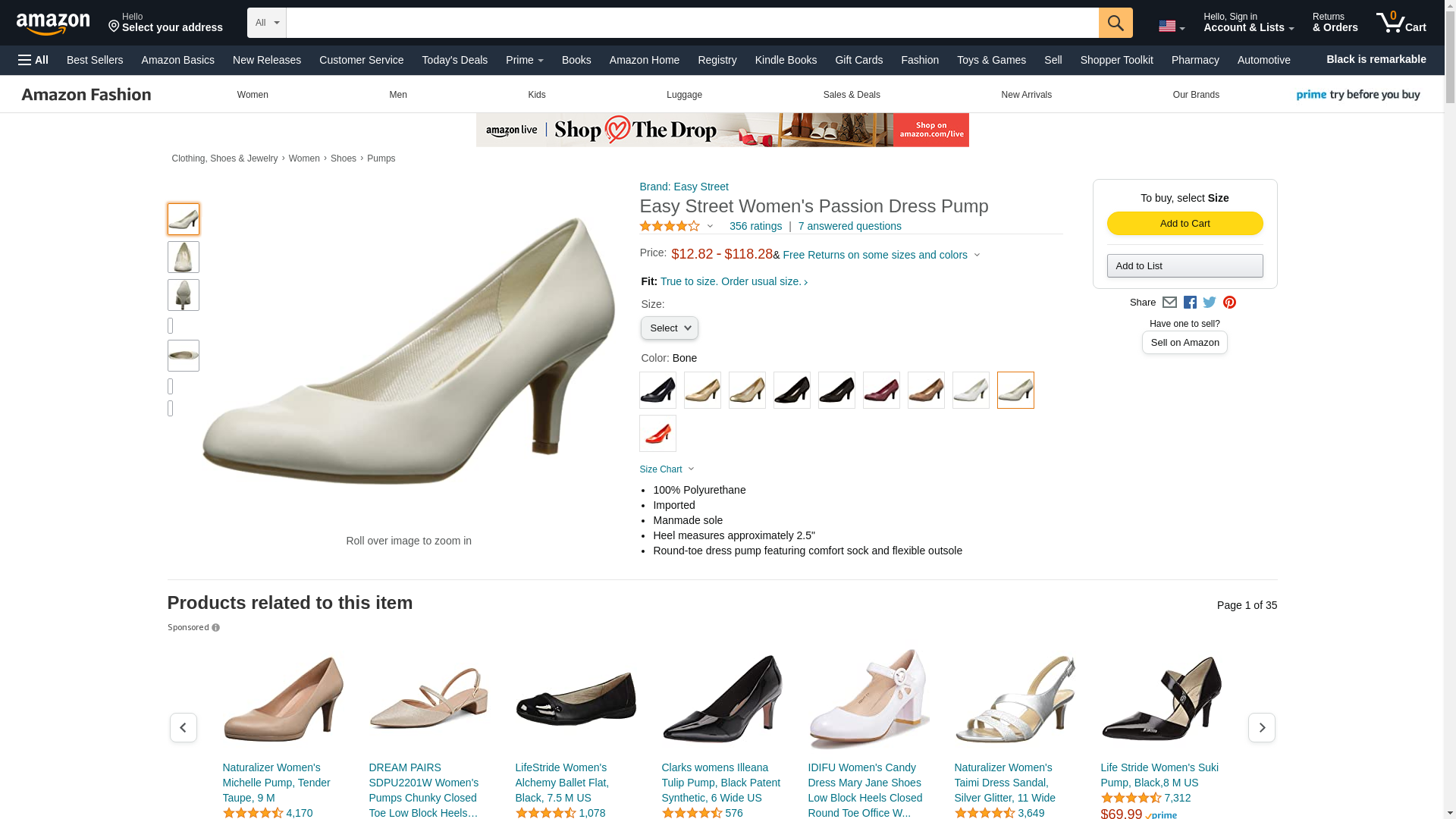The image size is (1456, 819).
Task: Choose country flag language selector
Action: click(1172, 26)
